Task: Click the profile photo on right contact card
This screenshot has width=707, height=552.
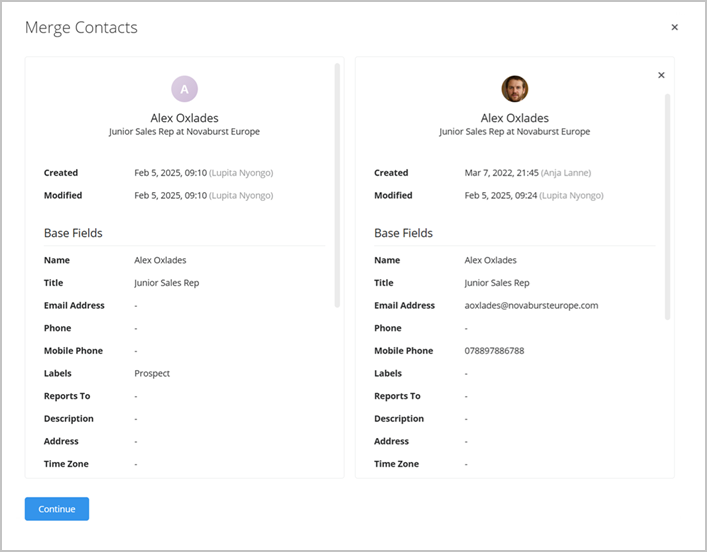Action: click(514, 89)
